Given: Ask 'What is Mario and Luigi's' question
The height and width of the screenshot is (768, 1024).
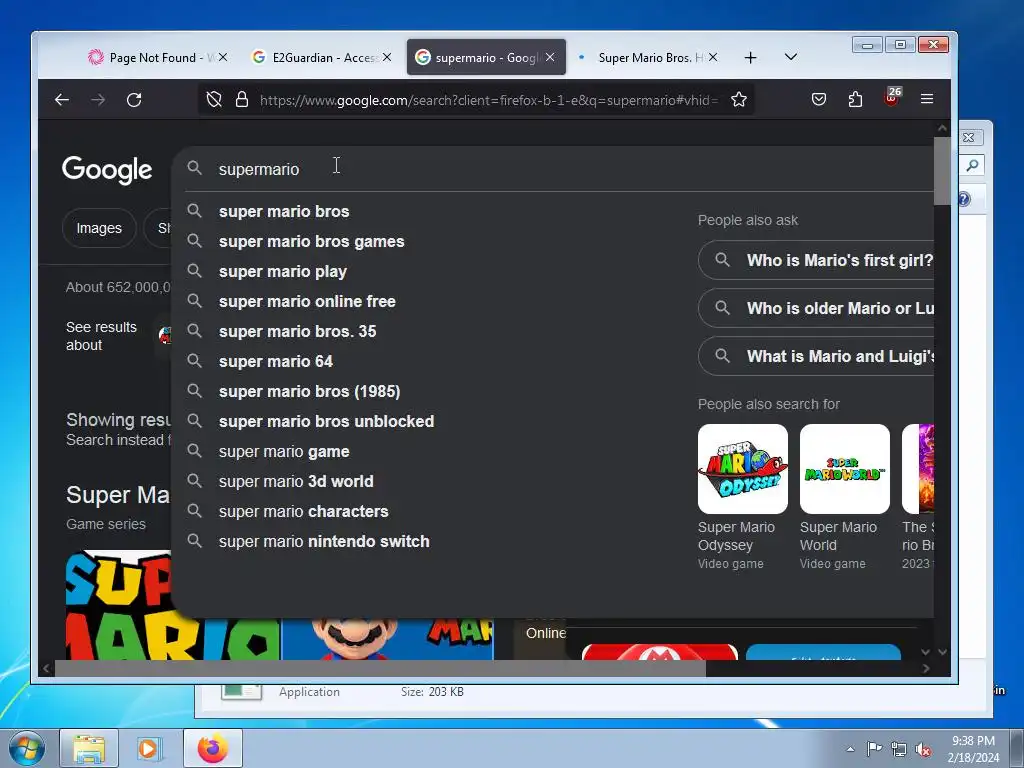Looking at the screenshot, I should pyautogui.click(x=816, y=356).
